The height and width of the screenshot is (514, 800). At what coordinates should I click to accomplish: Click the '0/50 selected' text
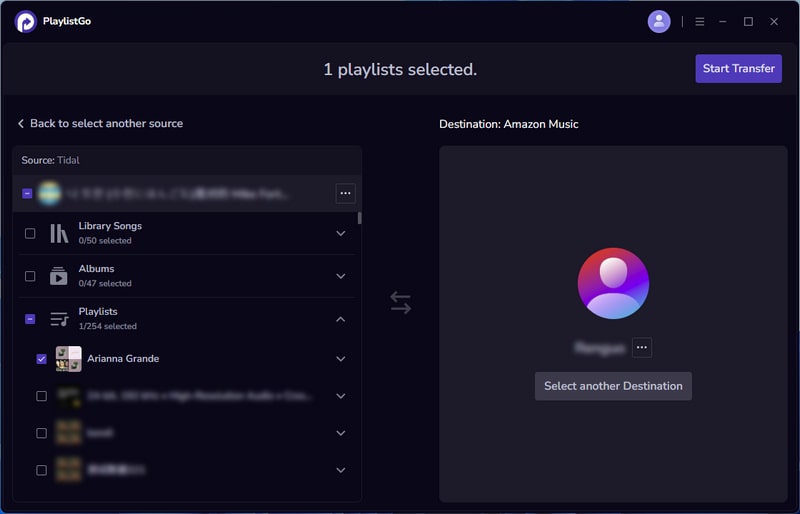[105, 240]
